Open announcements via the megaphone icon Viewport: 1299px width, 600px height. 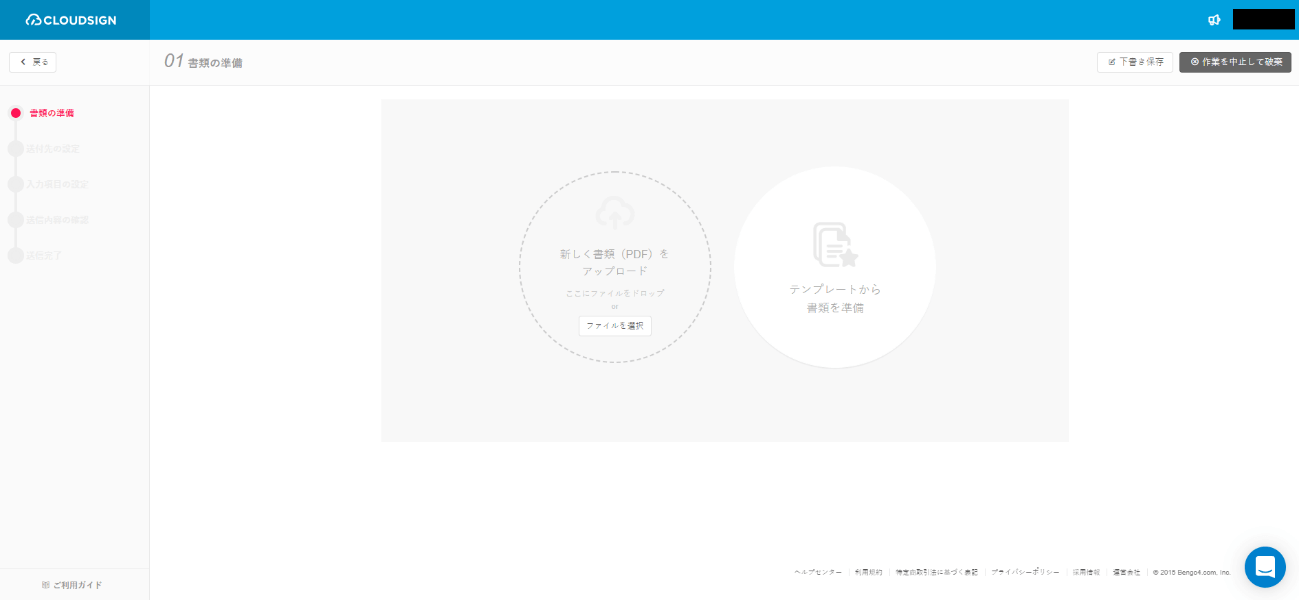1213,18
